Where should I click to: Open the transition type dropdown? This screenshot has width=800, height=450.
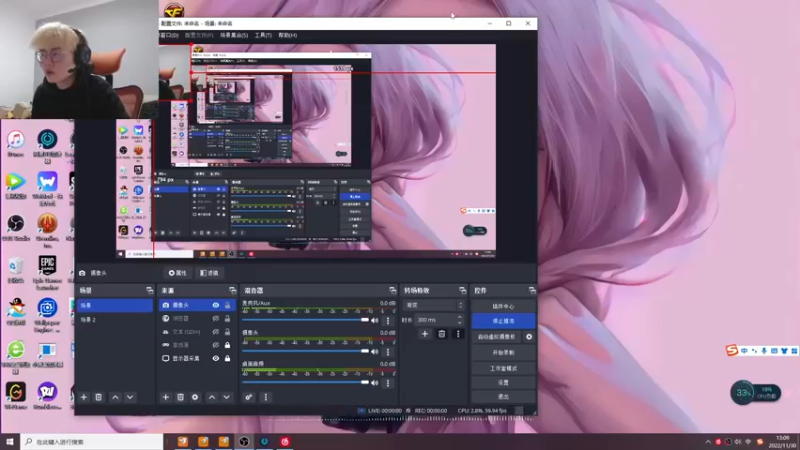coord(433,305)
